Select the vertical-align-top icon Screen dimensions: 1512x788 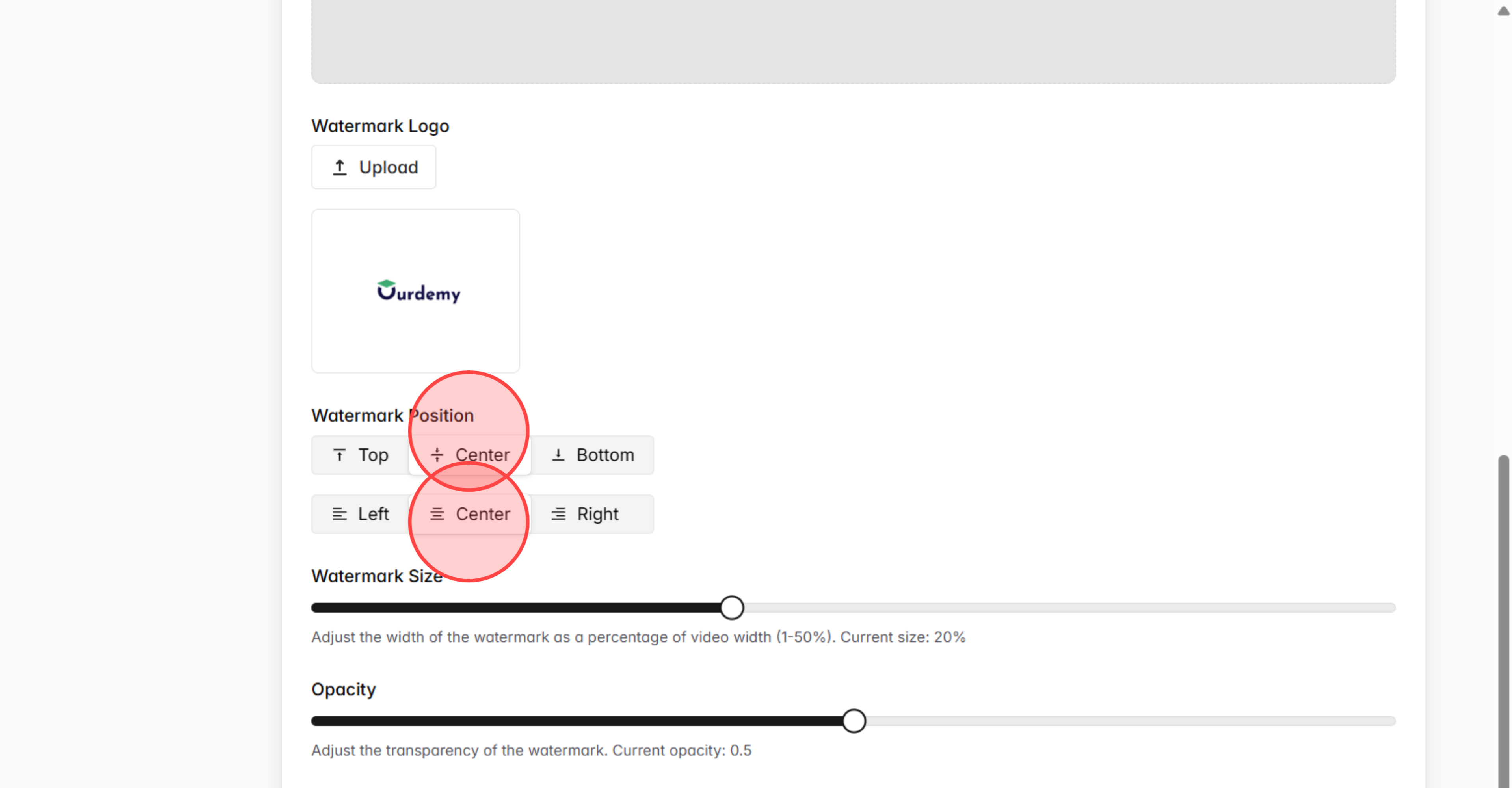340,455
